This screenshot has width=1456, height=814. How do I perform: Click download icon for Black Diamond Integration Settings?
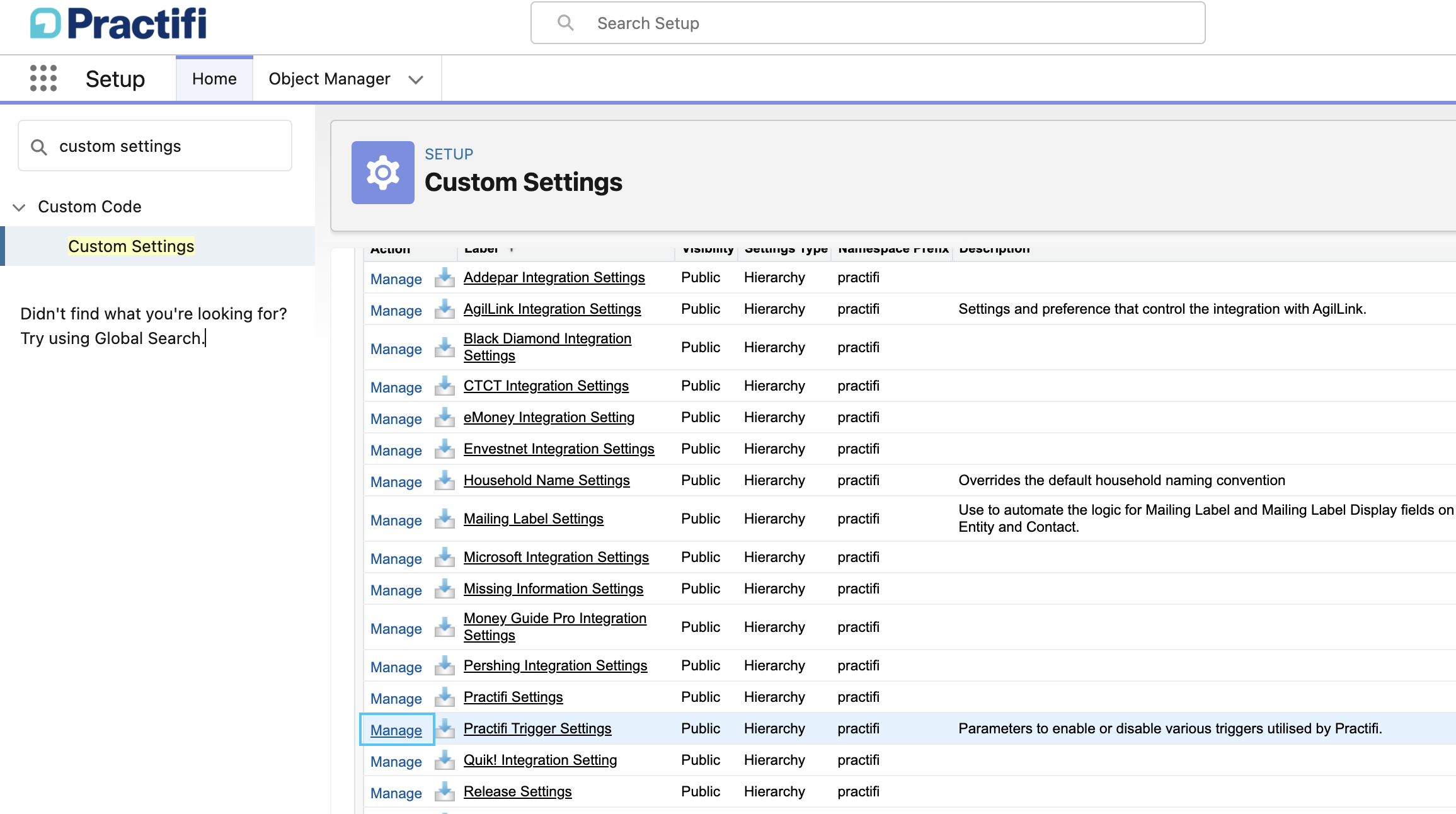coord(445,347)
